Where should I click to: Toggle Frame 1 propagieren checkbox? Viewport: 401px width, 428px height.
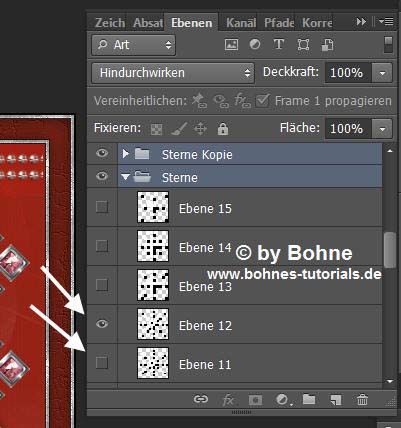tap(262, 100)
